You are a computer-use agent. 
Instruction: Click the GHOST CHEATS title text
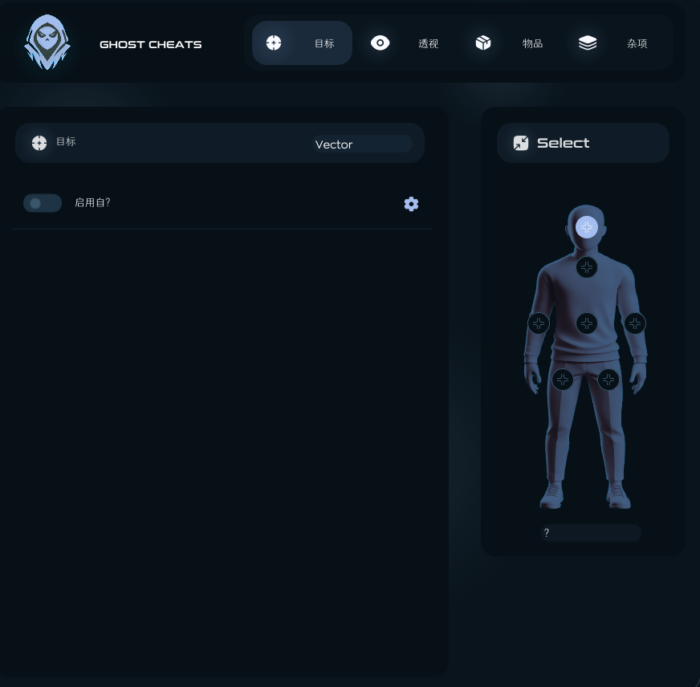click(150, 44)
